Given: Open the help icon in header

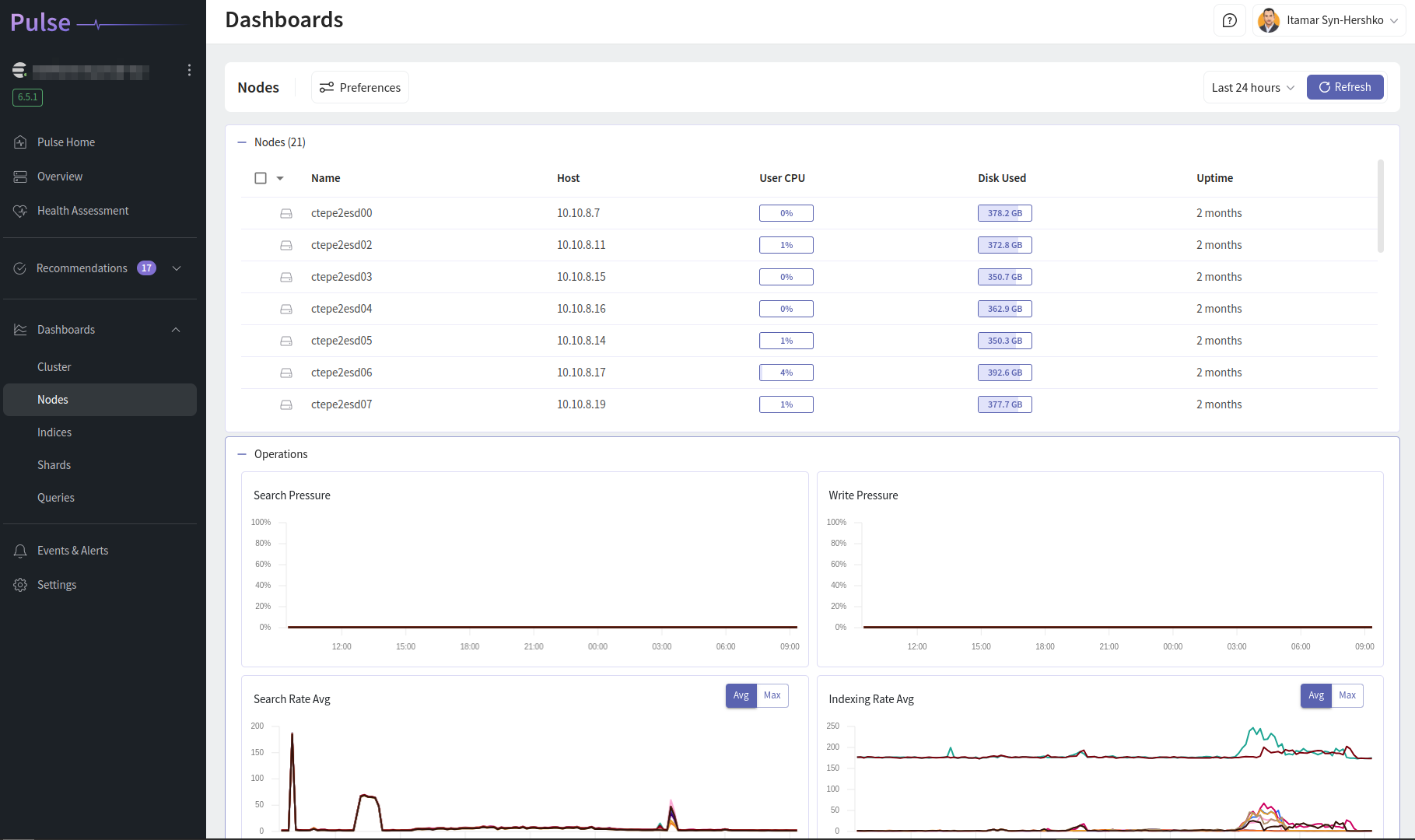Looking at the screenshot, I should point(1229,20).
